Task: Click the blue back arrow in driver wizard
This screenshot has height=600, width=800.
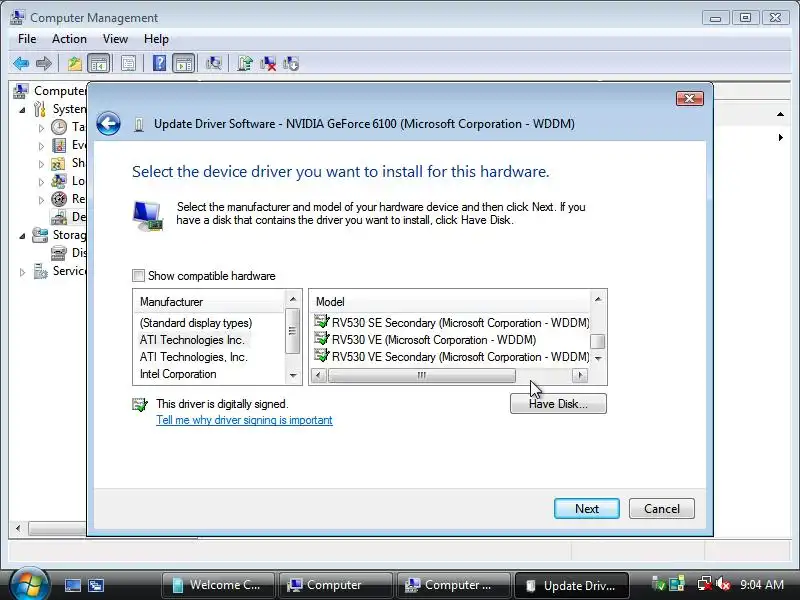Action: [x=108, y=123]
